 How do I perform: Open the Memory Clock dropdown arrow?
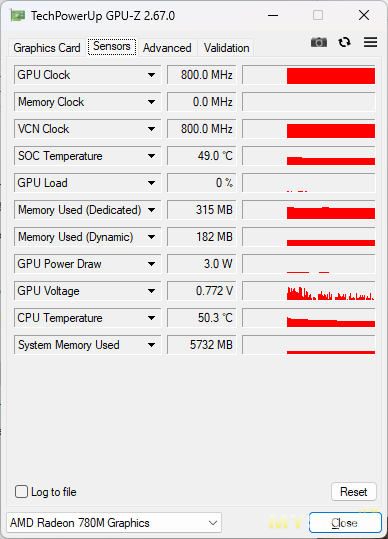(x=151, y=102)
